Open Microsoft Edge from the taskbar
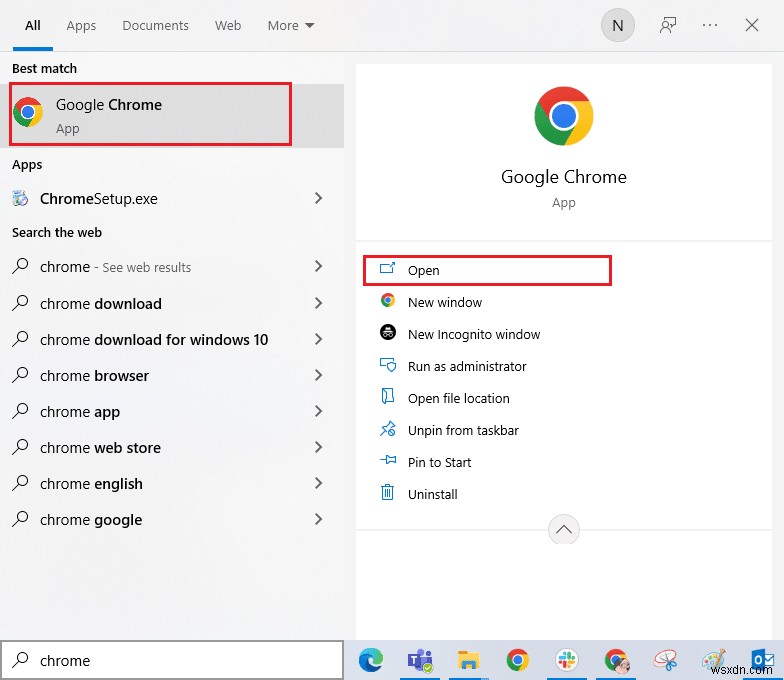 coord(371,660)
